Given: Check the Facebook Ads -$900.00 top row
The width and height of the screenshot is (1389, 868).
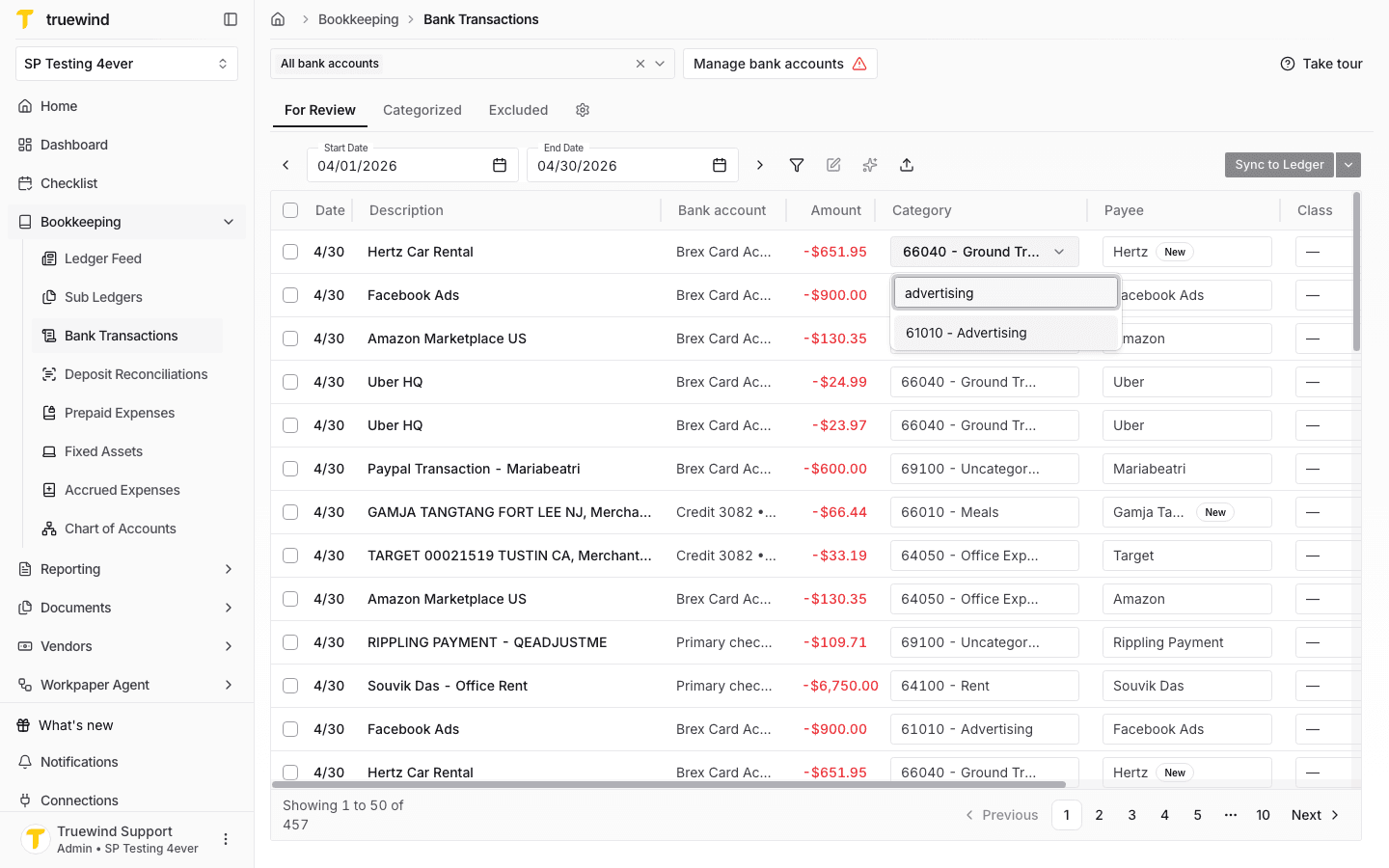Looking at the screenshot, I should click(290, 295).
